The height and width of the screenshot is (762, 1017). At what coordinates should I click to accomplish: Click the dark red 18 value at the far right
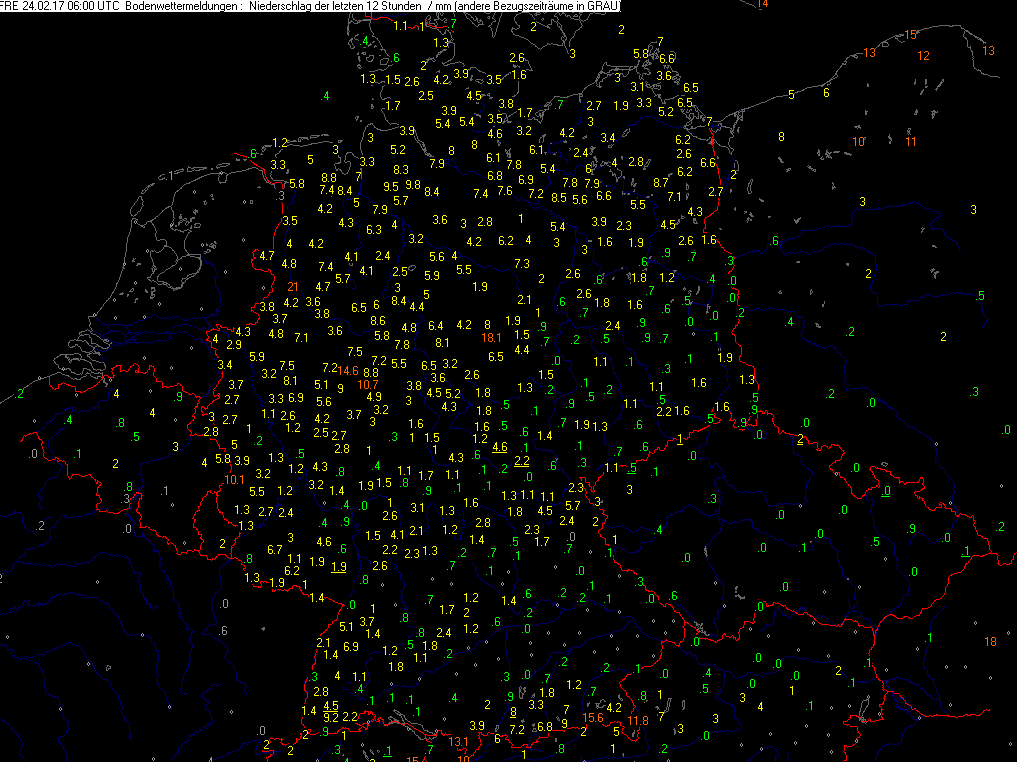tap(990, 641)
